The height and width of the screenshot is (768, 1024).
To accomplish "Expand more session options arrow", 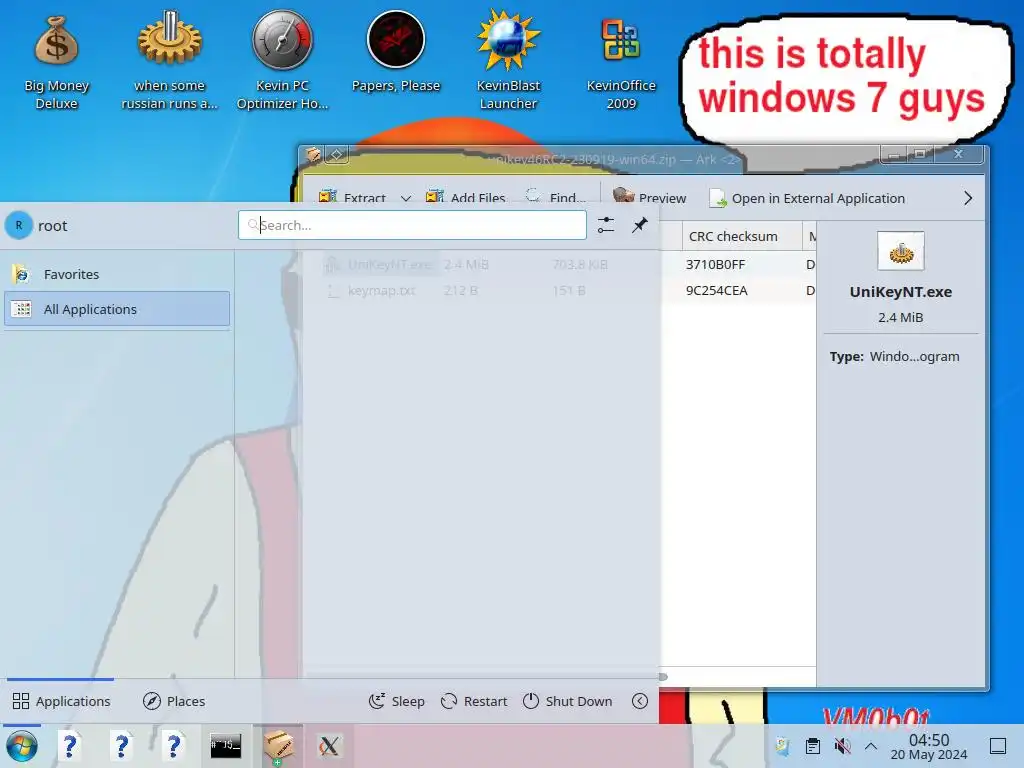I will pos(640,701).
